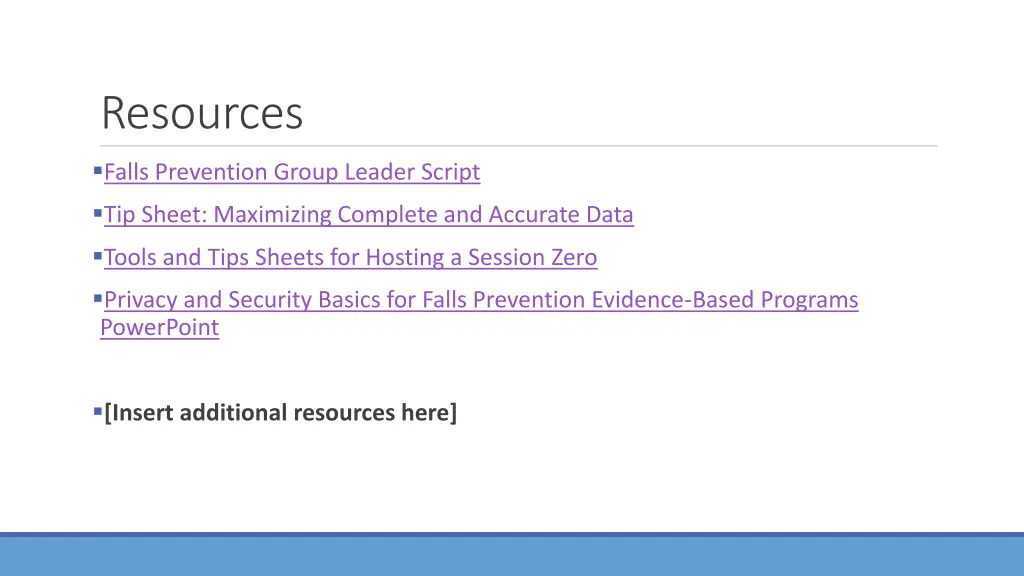Click the wrapped "PowerPoint" link text

click(159, 328)
